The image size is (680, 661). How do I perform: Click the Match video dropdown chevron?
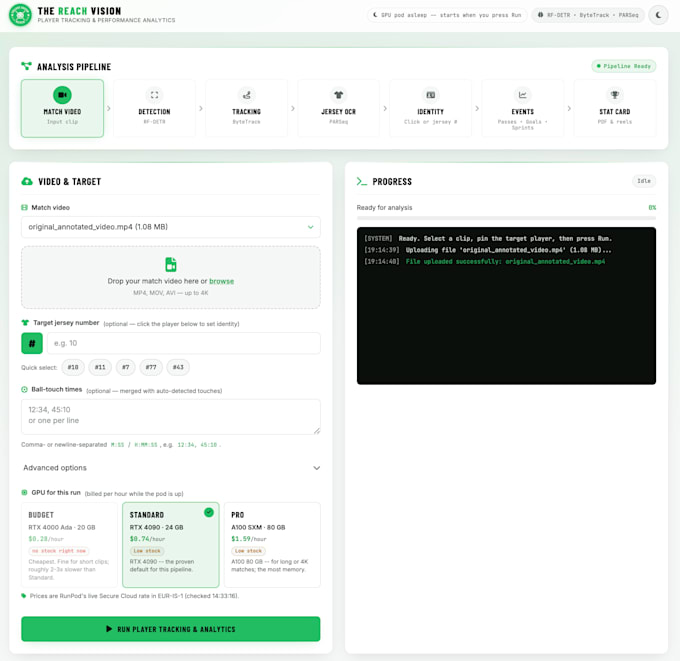311,227
